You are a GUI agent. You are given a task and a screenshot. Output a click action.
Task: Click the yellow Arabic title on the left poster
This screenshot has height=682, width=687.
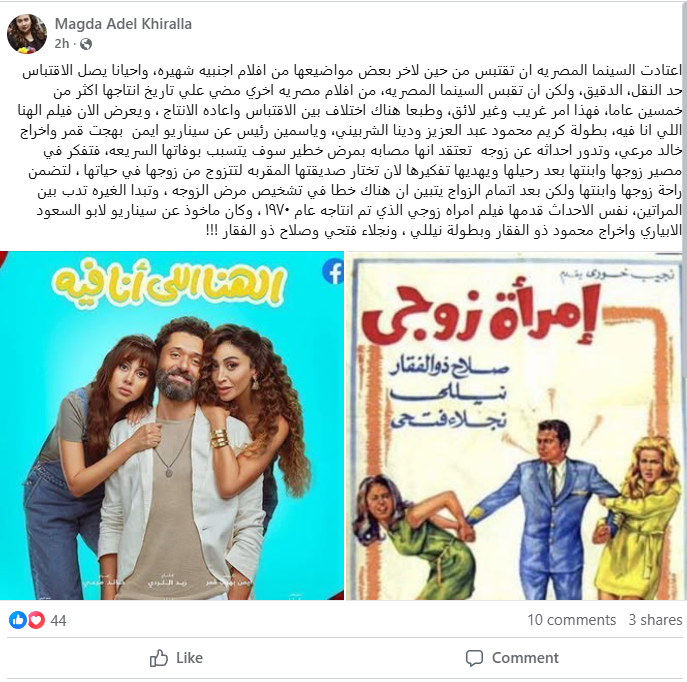[x=170, y=284]
